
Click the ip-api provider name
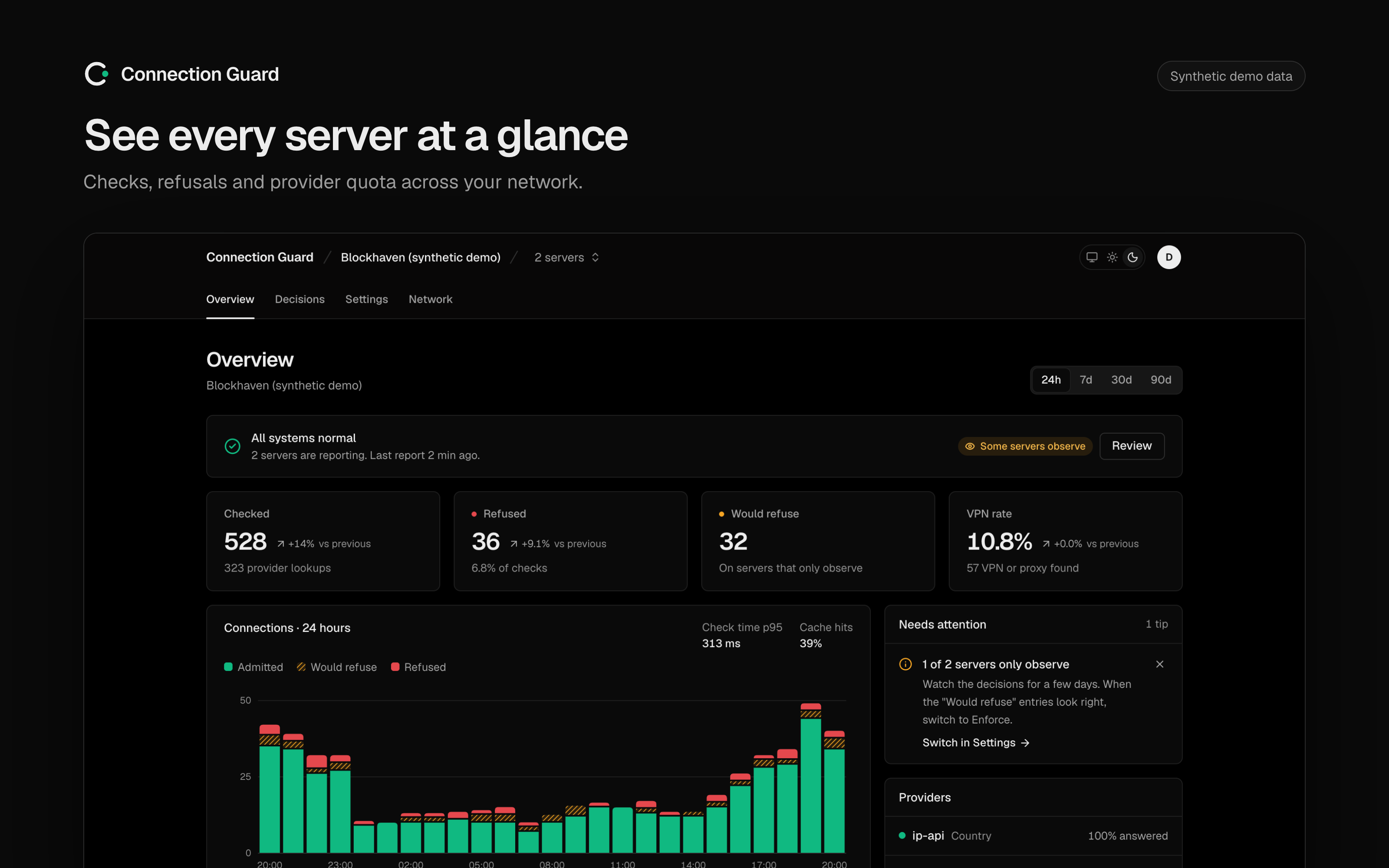(x=928, y=836)
